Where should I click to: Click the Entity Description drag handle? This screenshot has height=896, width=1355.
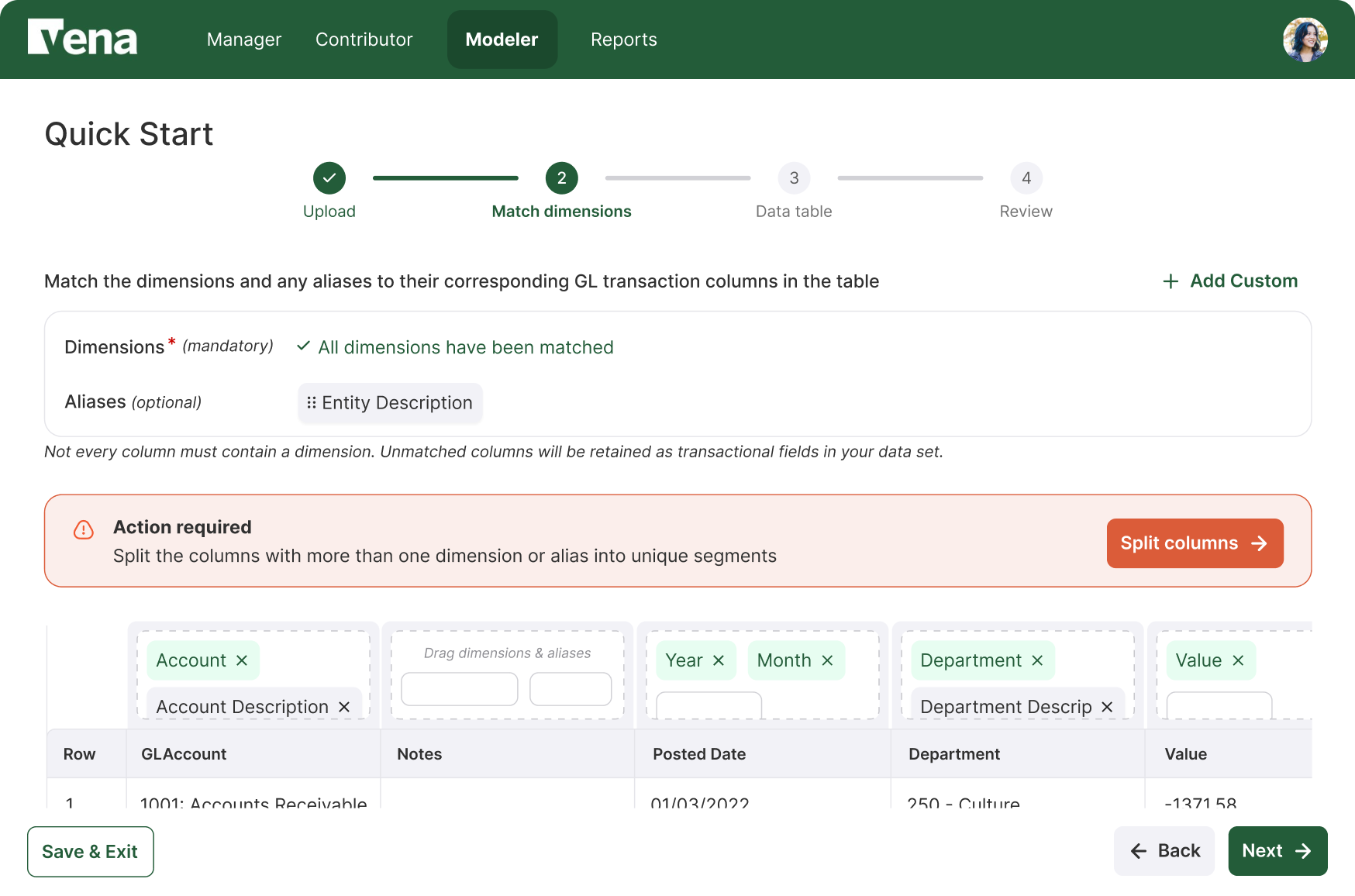coord(312,403)
